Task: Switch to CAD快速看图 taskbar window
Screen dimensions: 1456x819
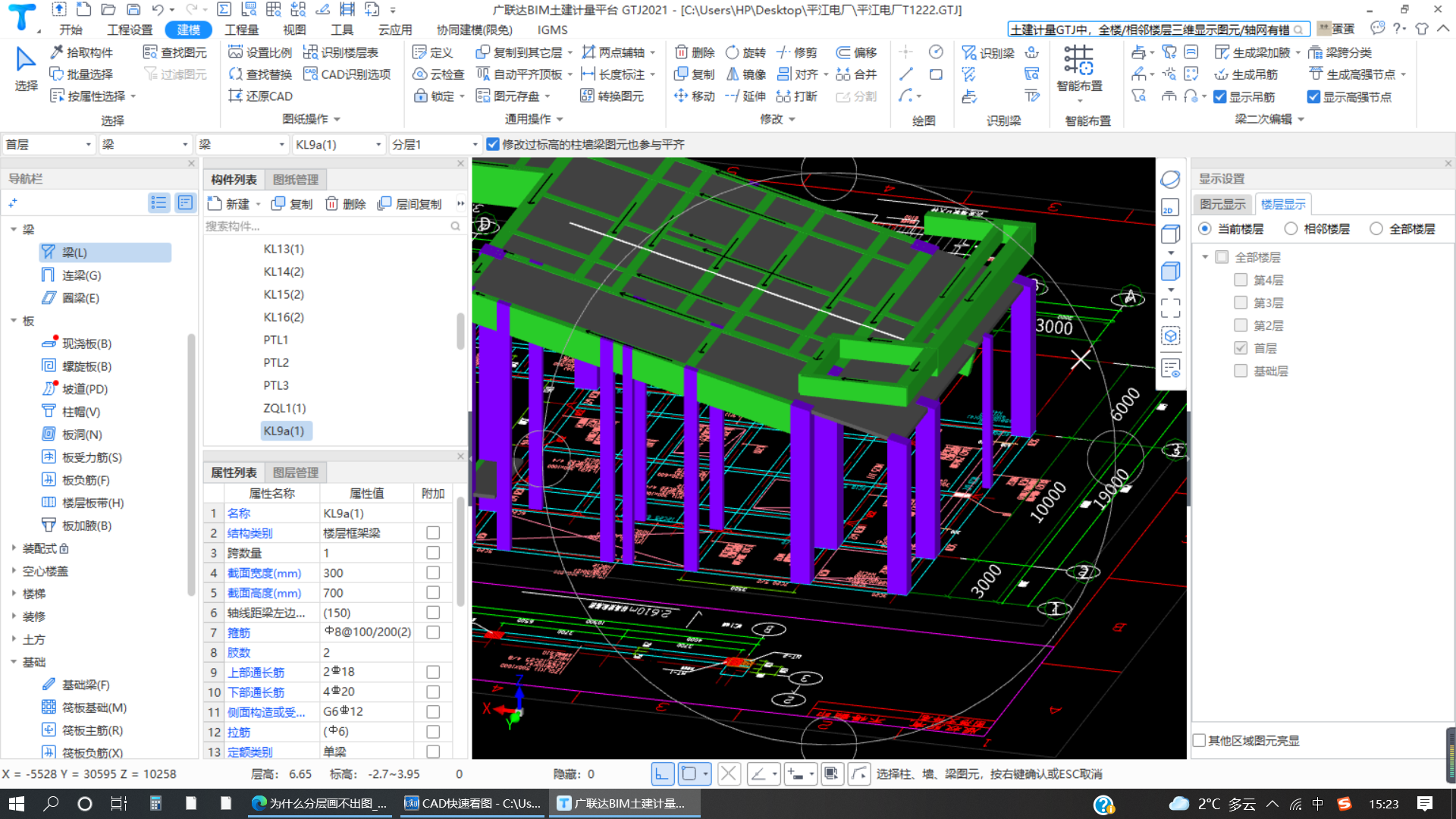Action: point(473,804)
